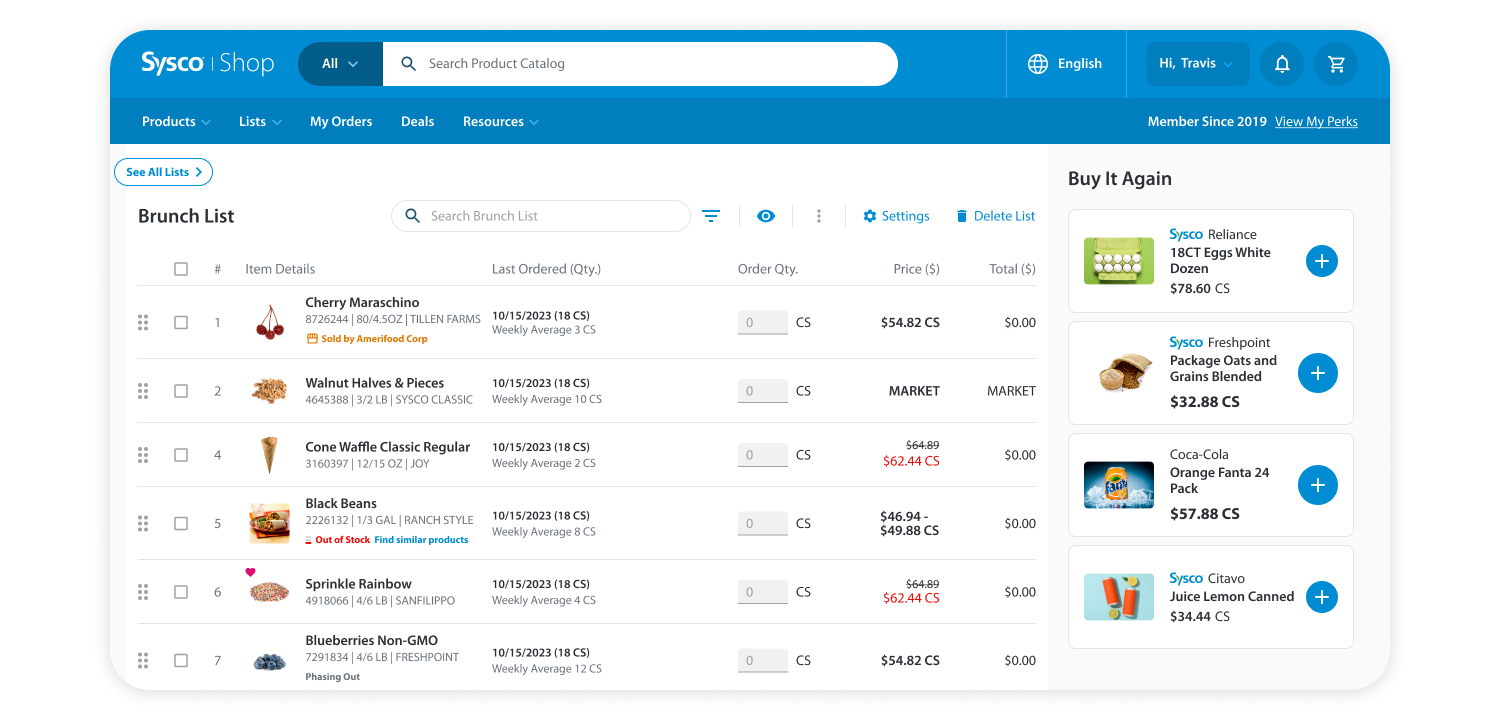Click the Sysco Shop logo
The width and height of the screenshot is (1500, 720).
(x=207, y=63)
